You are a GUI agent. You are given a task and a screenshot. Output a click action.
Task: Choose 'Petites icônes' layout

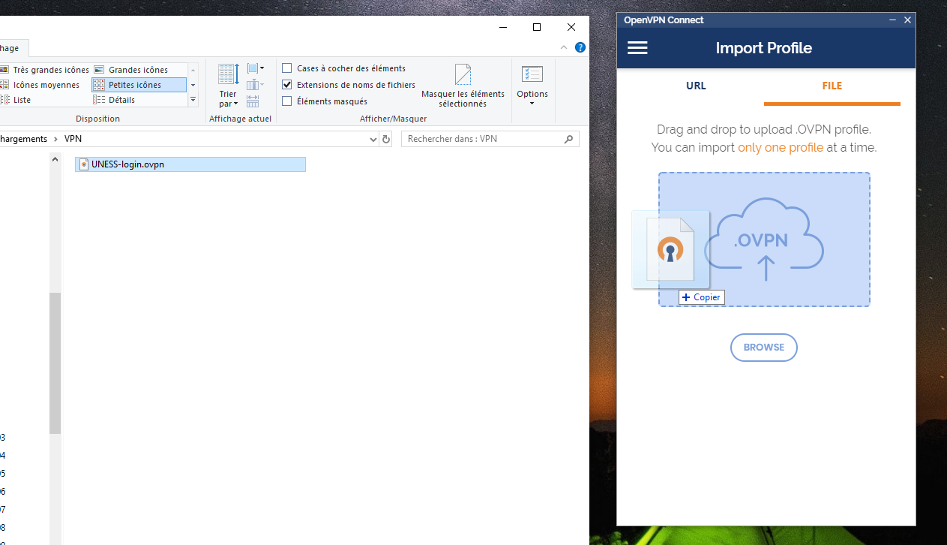[x=139, y=85]
